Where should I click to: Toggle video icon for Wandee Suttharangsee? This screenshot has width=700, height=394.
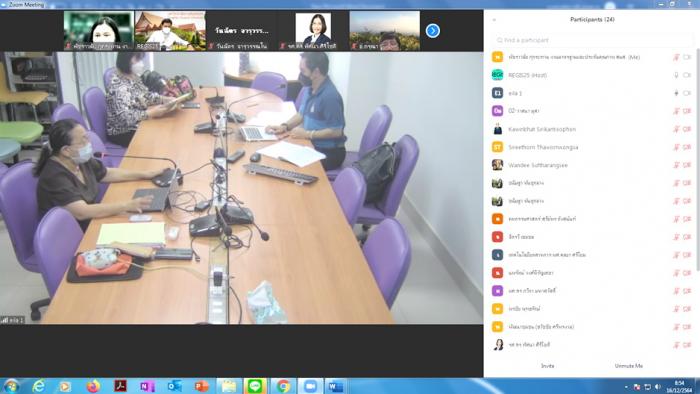click(688, 165)
